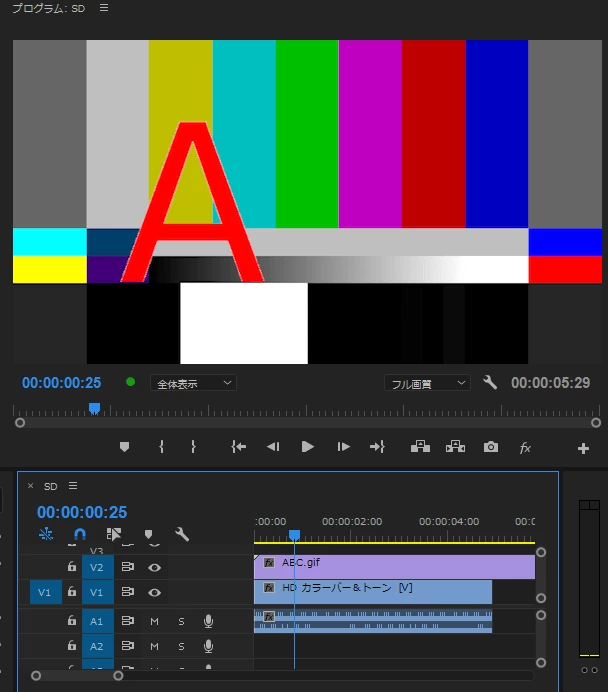Click Program monitor playhead marker
Image resolution: width=608 pixels, height=692 pixels.
point(94,408)
